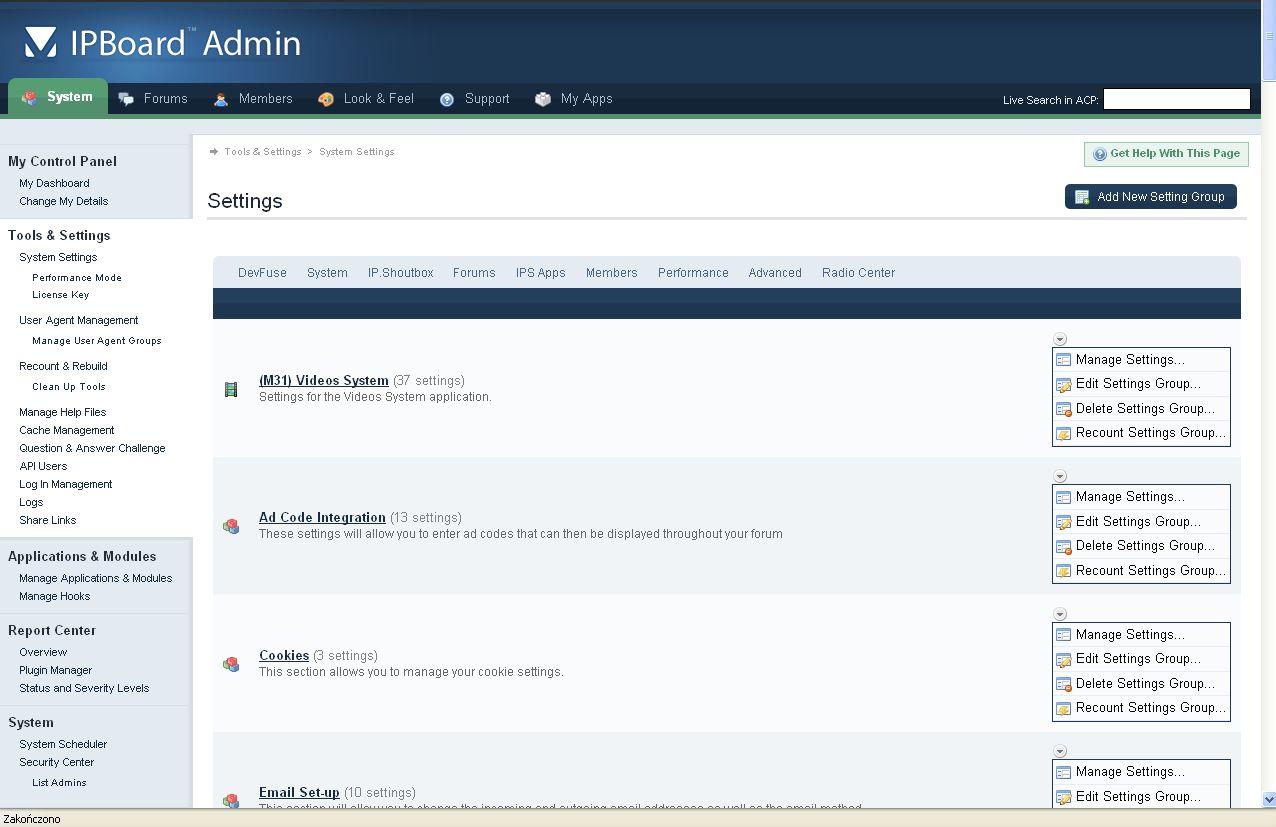Image resolution: width=1276 pixels, height=827 pixels.
Task: Toggle the Cookies group menu arrow
Action: click(1060, 614)
